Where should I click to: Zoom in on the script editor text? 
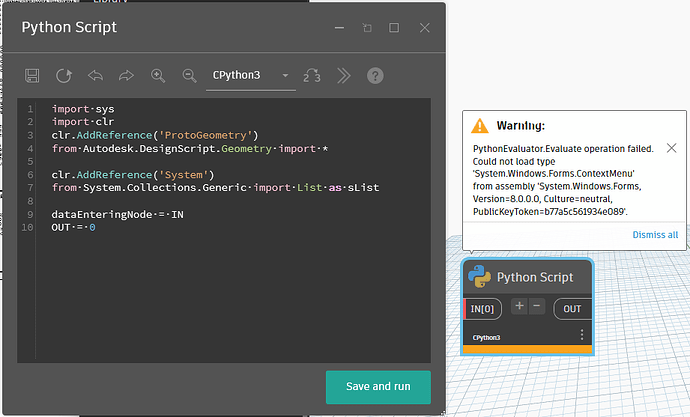[x=158, y=76]
